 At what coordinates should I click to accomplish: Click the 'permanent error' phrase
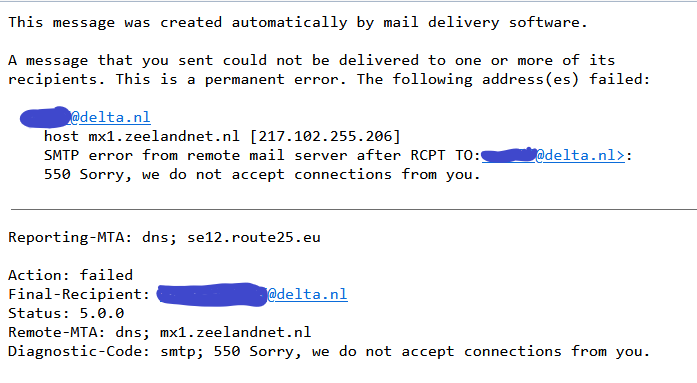[275, 79]
